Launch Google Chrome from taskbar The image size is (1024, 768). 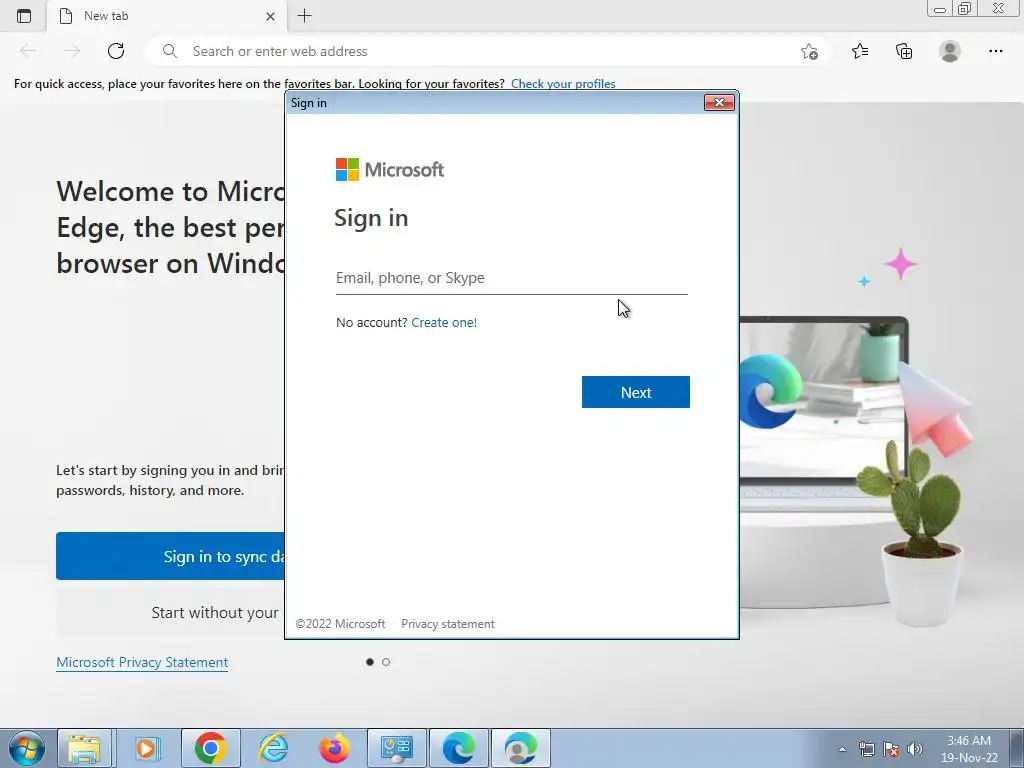(210, 748)
